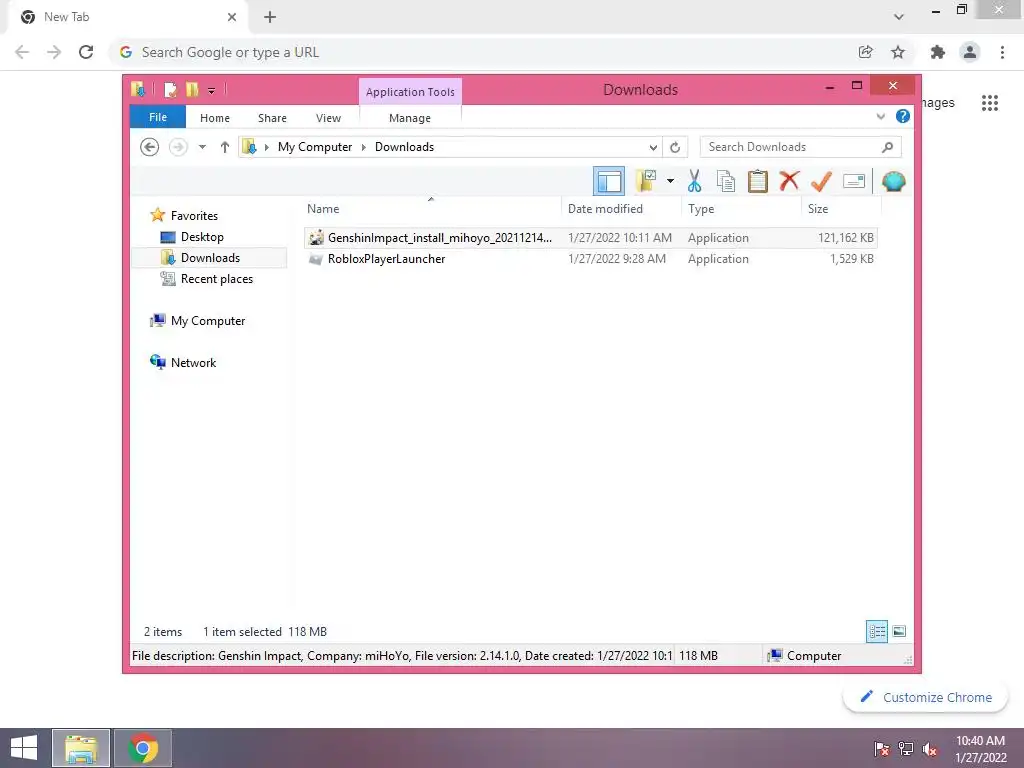Select Network in navigation pane
Viewport: 1024px width, 768px height.
193,362
